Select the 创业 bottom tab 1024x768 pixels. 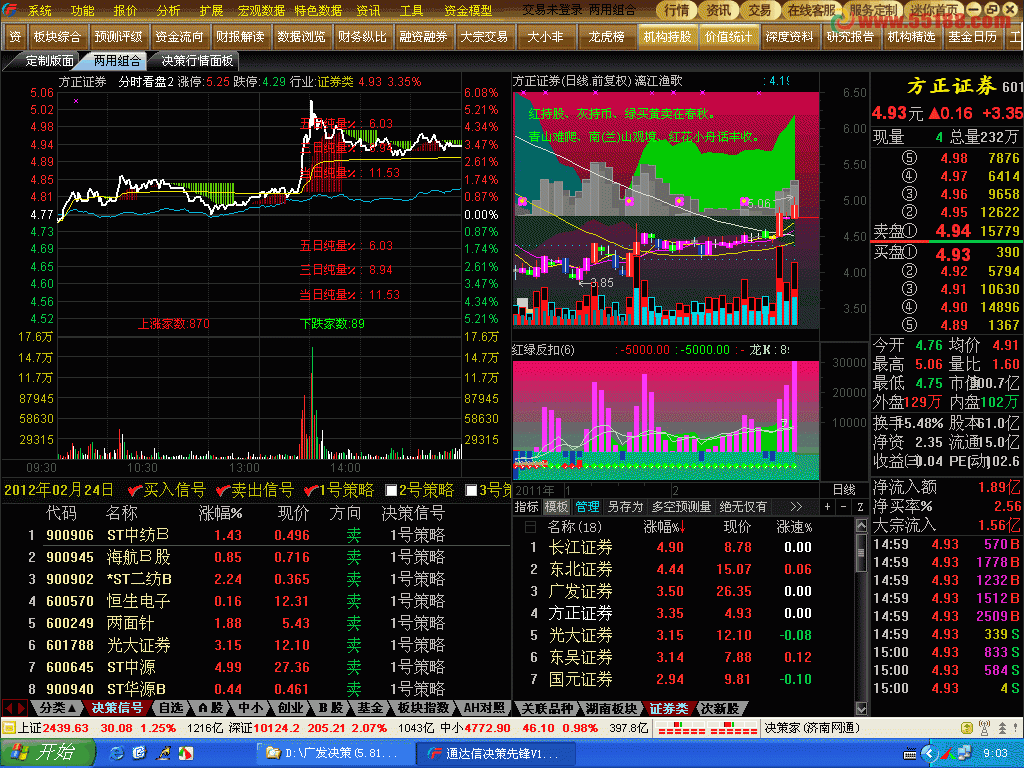291,708
